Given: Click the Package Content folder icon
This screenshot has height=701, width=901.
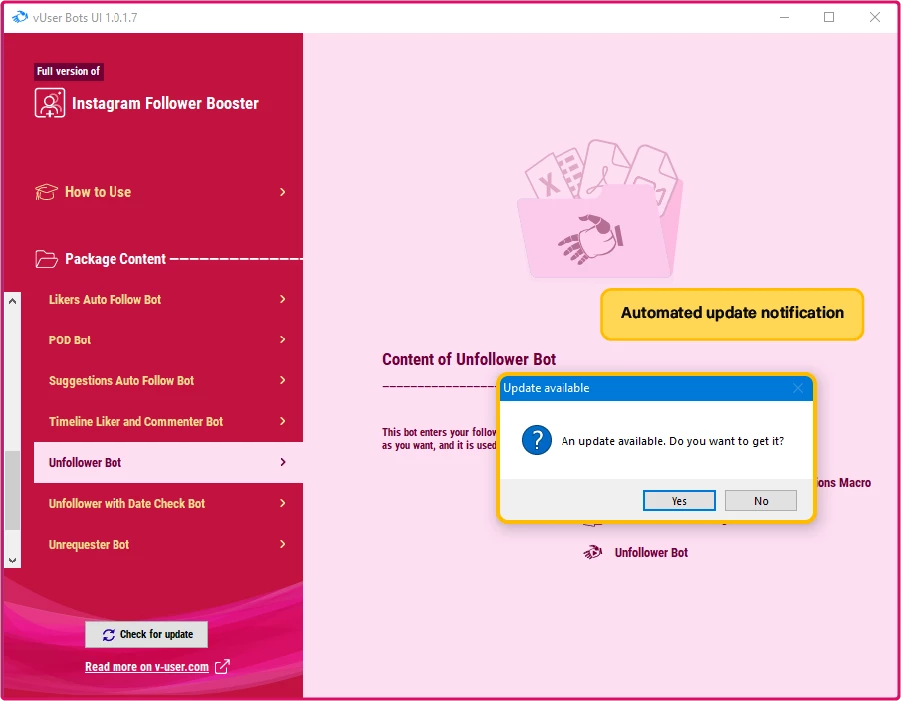Looking at the screenshot, I should 47,259.
